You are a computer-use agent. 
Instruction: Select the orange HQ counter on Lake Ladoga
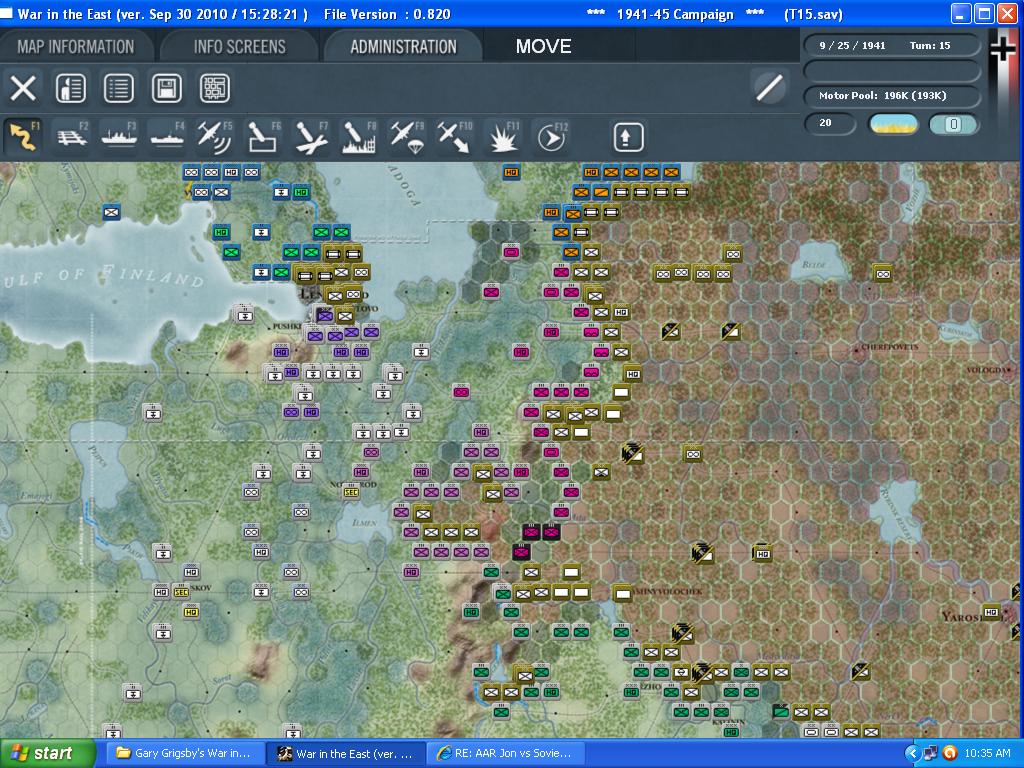tap(511, 172)
